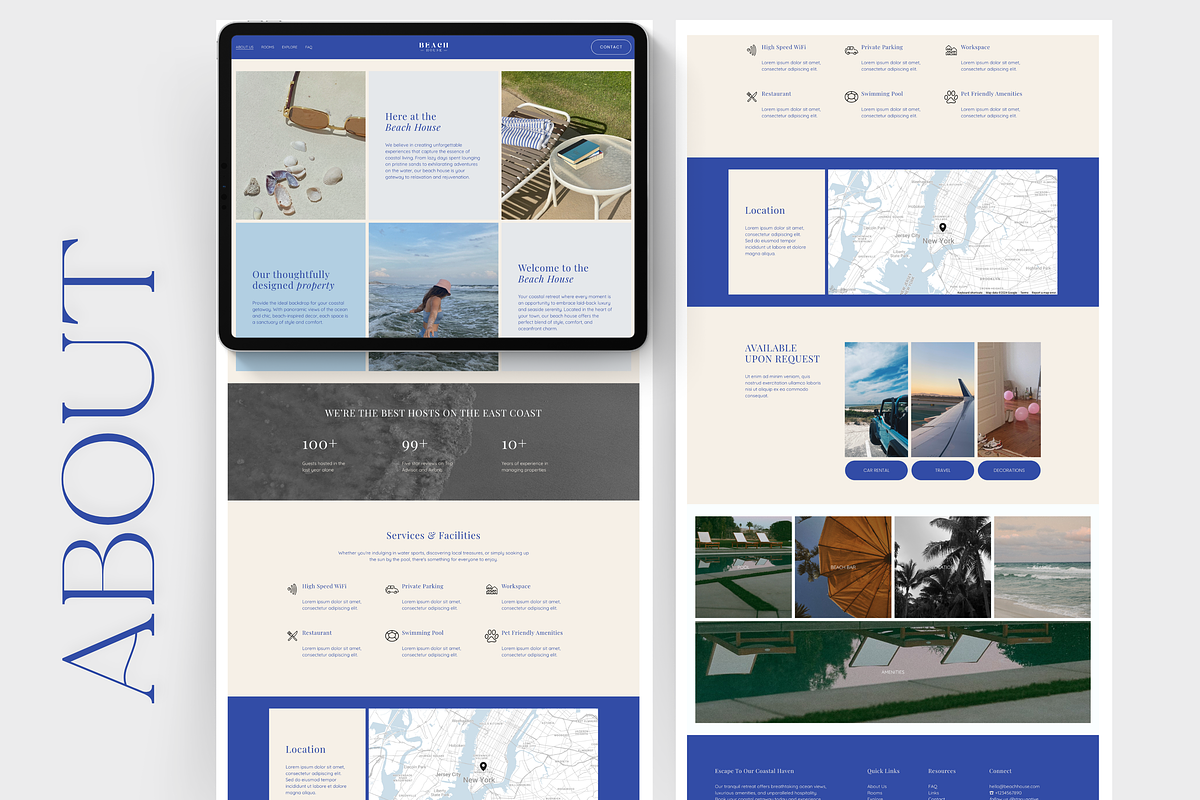Click the New York map pin on the right page map
Screen dimensions: 1200x800
point(942,228)
